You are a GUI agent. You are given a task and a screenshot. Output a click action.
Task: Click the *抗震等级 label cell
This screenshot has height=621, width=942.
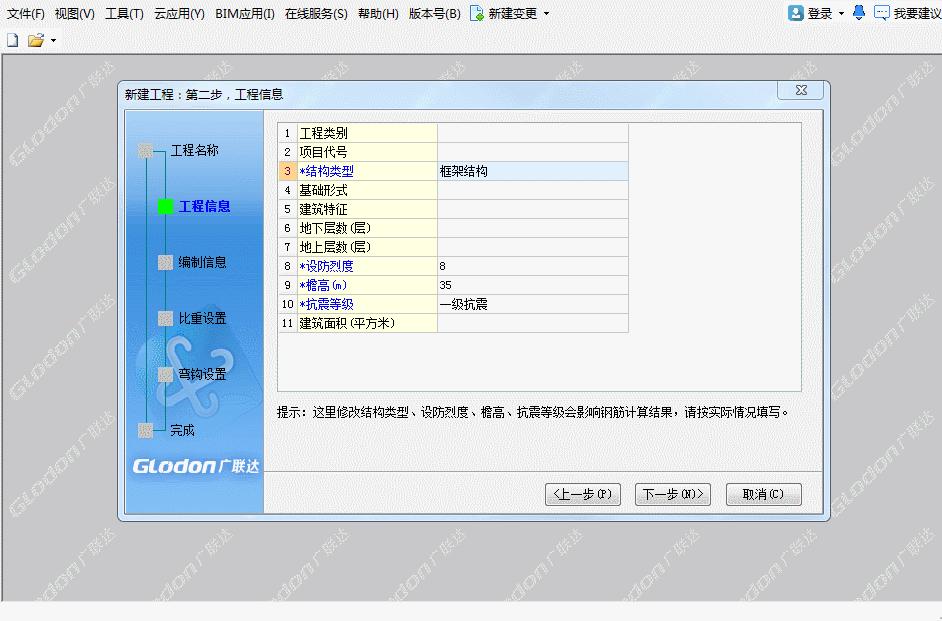coord(367,304)
